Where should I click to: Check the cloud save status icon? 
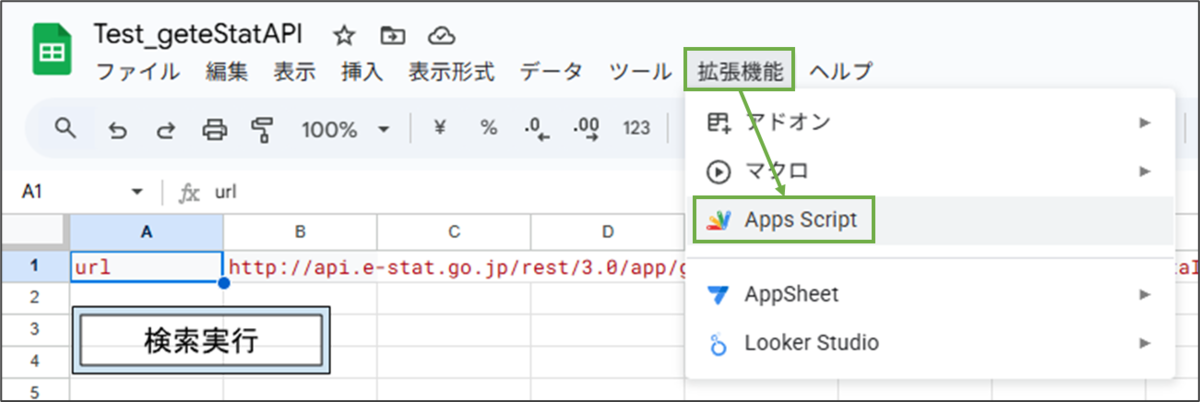[x=441, y=35]
